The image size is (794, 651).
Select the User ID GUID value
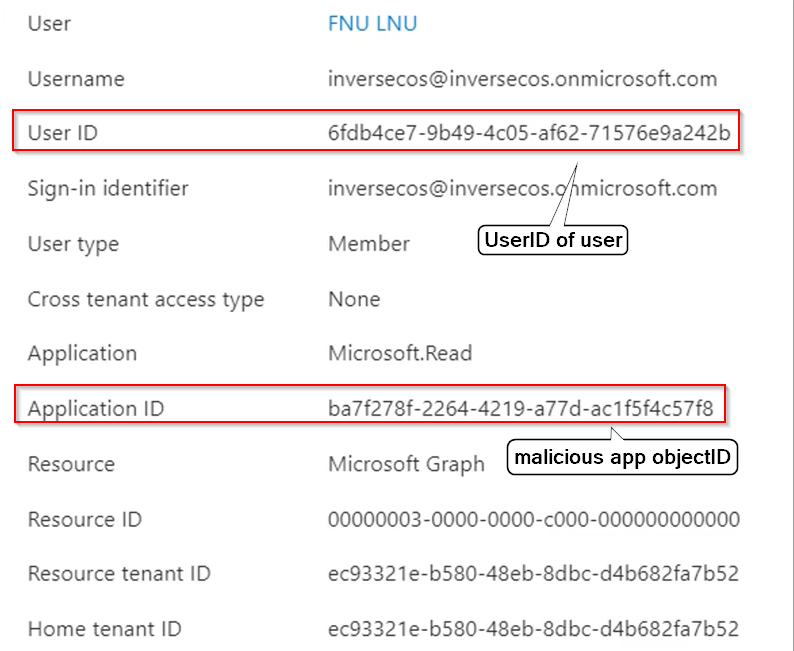tap(529, 133)
